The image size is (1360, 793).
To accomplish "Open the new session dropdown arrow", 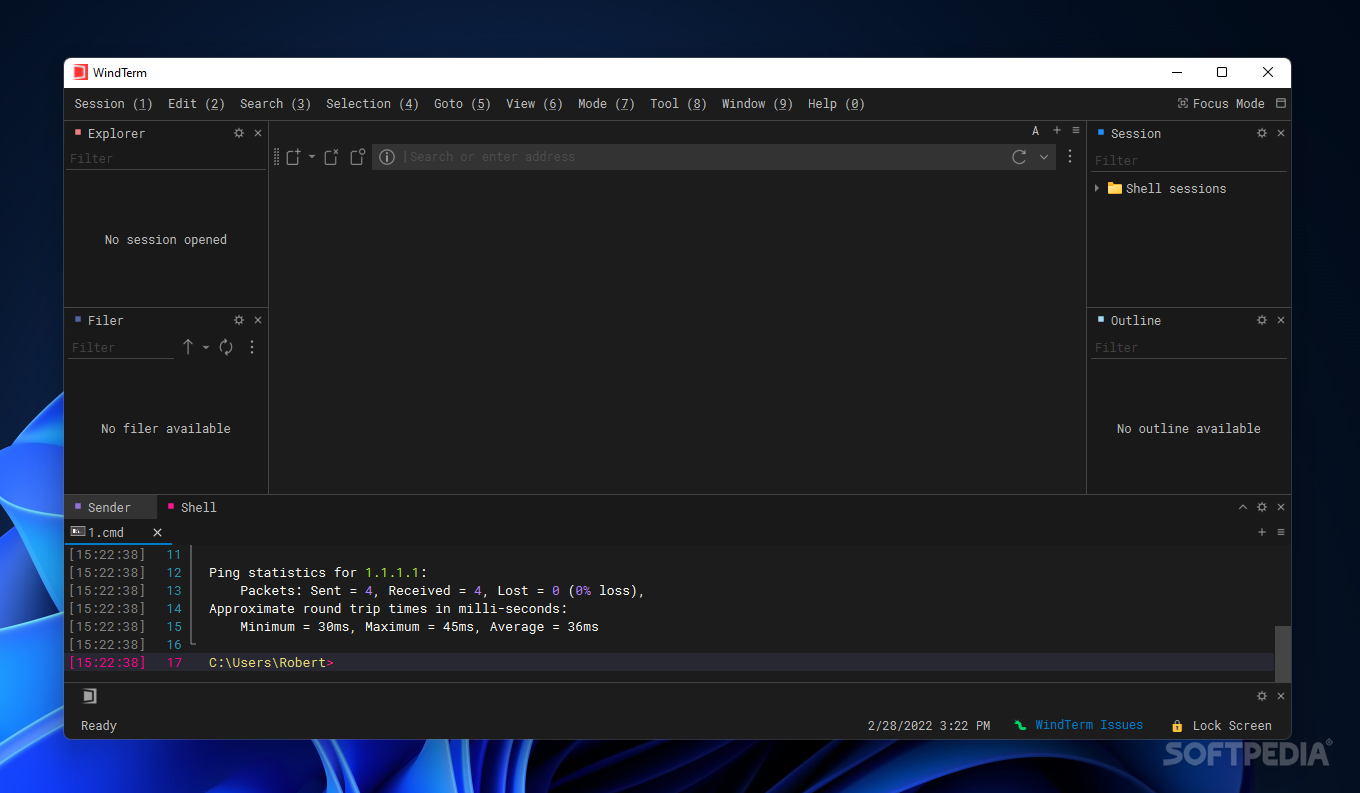I will pos(311,157).
